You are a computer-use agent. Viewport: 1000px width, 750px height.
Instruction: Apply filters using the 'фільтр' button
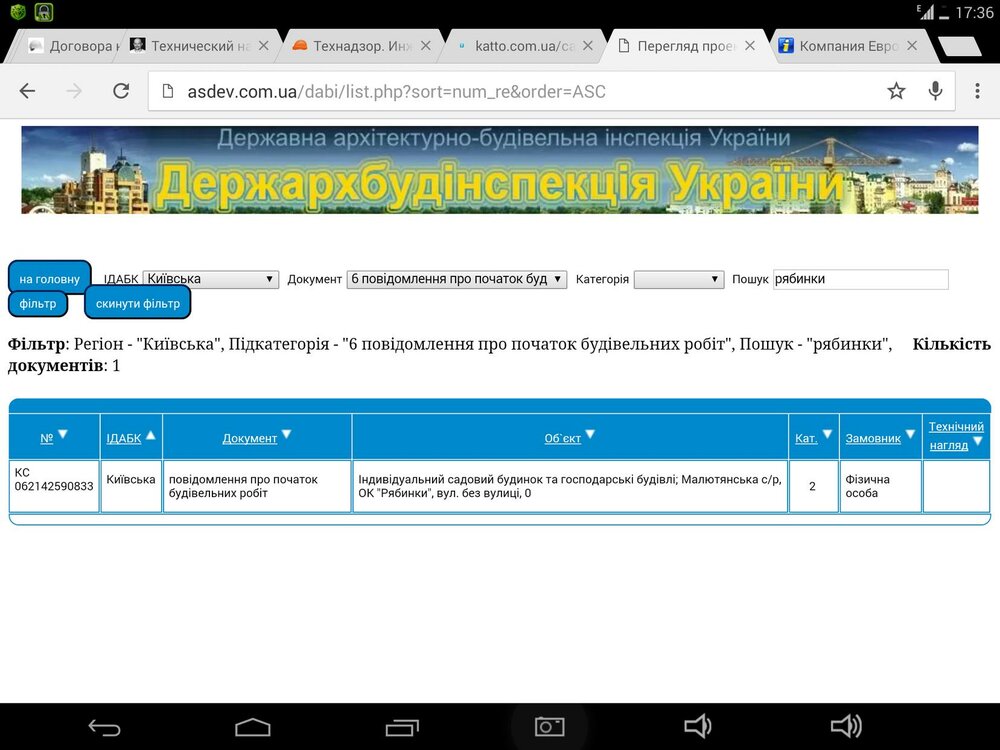coord(38,303)
